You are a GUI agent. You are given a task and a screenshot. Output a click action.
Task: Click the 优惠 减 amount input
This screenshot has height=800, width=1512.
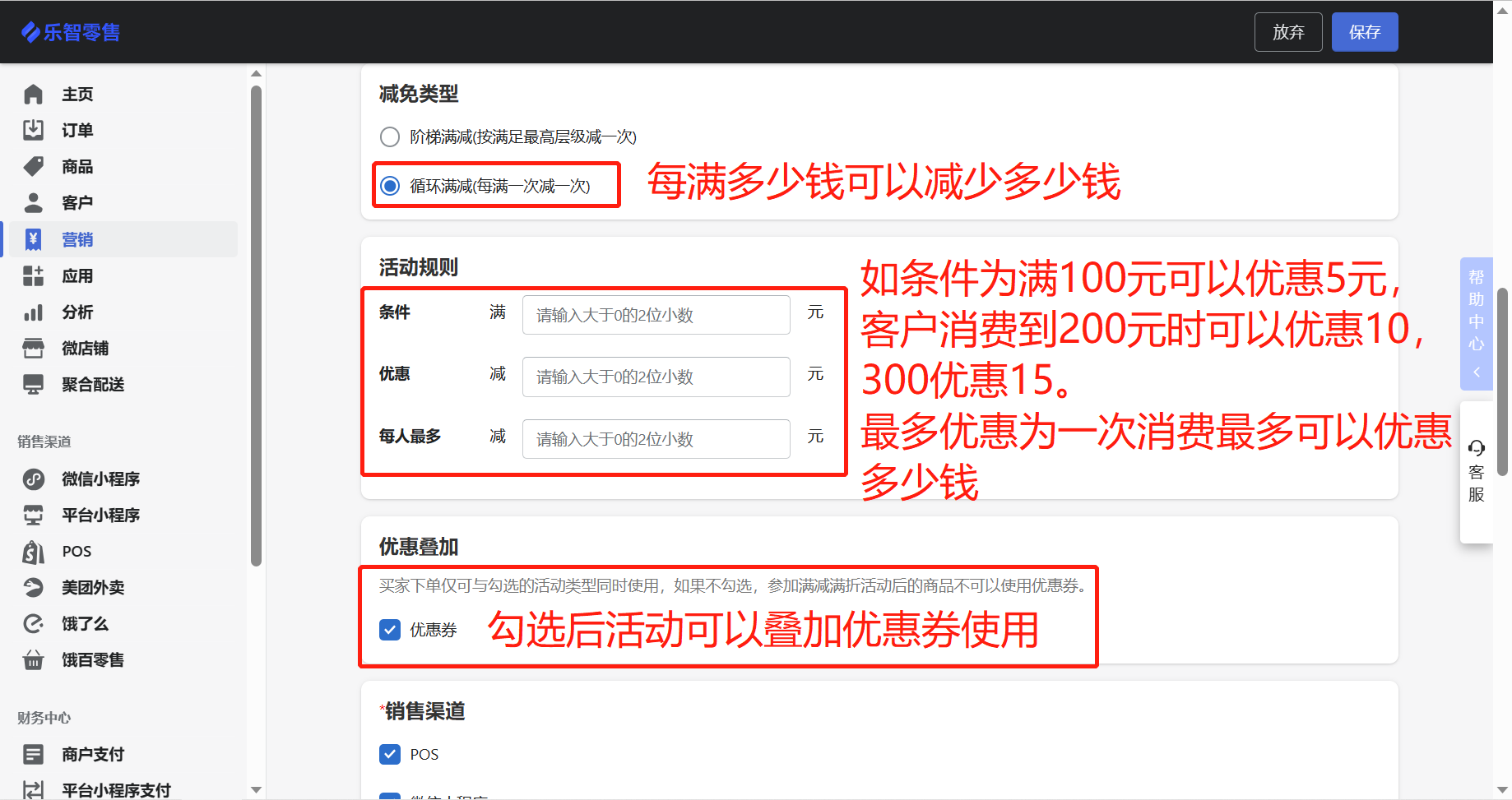[656, 377]
